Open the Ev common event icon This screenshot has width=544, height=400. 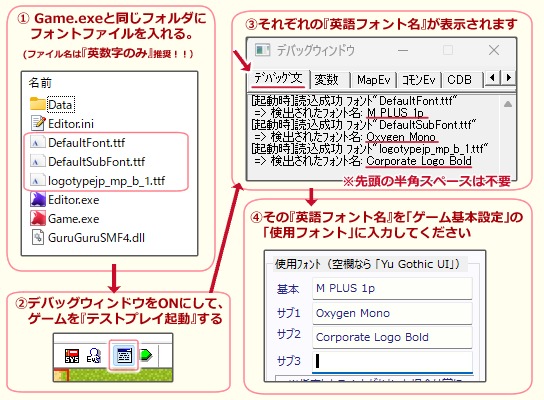coord(93,356)
